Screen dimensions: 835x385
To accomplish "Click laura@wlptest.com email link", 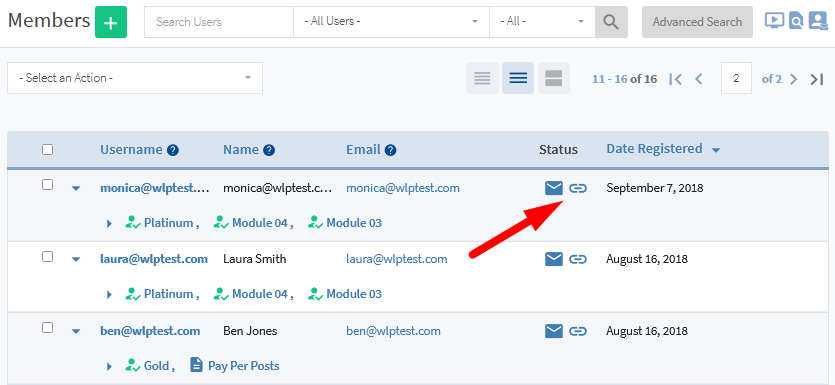I will point(397,259).
